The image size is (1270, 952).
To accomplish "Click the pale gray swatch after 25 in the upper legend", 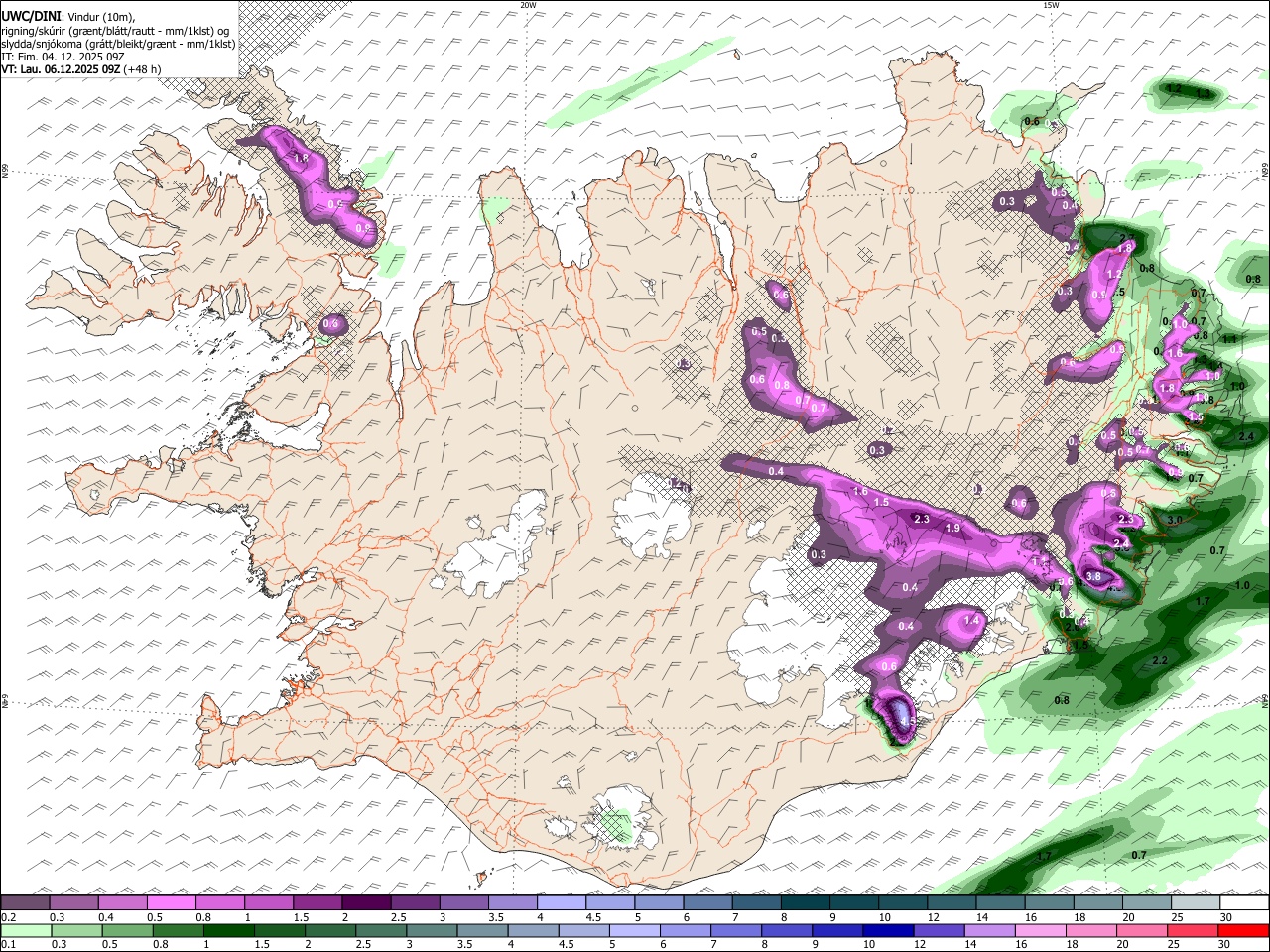I will 1196,902.
